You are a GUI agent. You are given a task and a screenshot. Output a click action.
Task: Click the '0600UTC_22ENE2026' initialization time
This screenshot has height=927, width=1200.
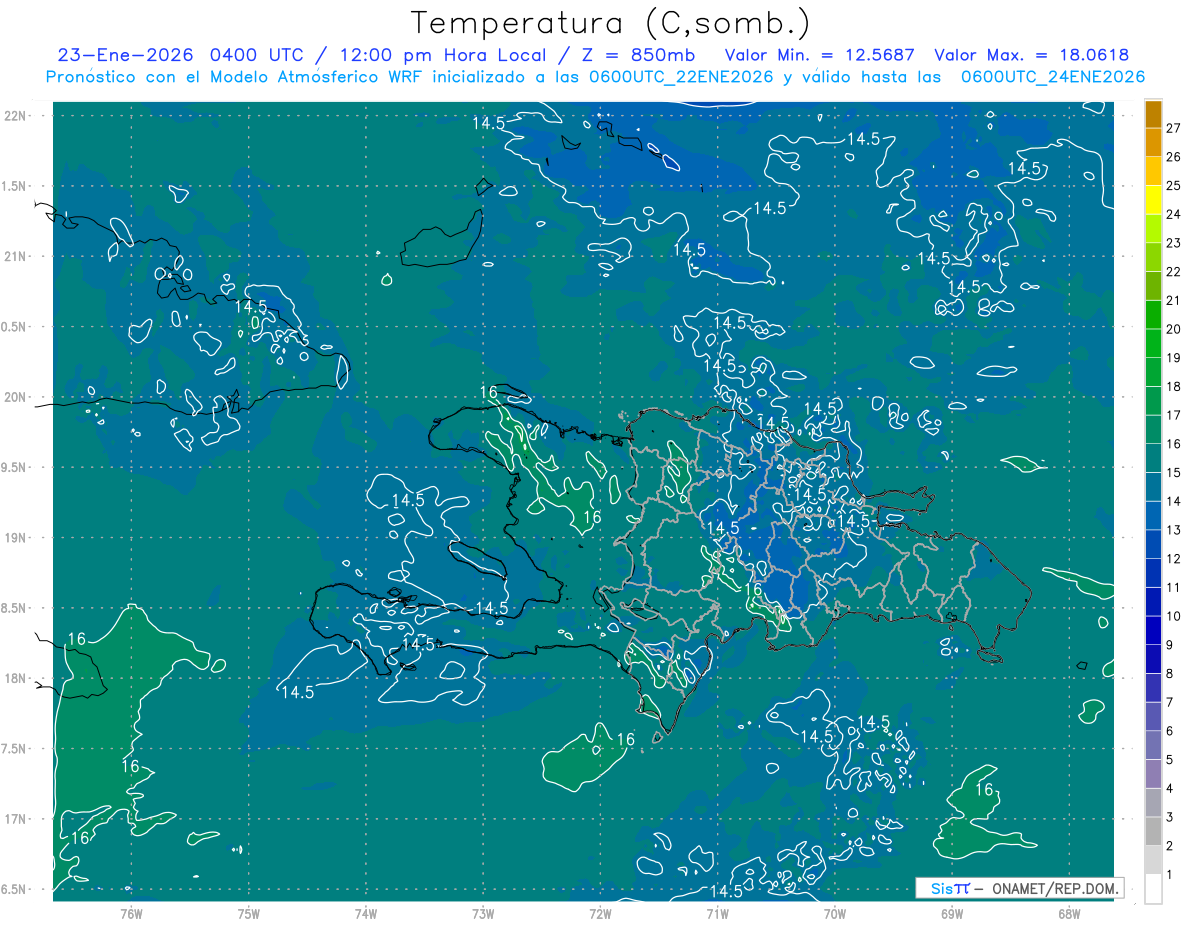(x=681, y=77)
